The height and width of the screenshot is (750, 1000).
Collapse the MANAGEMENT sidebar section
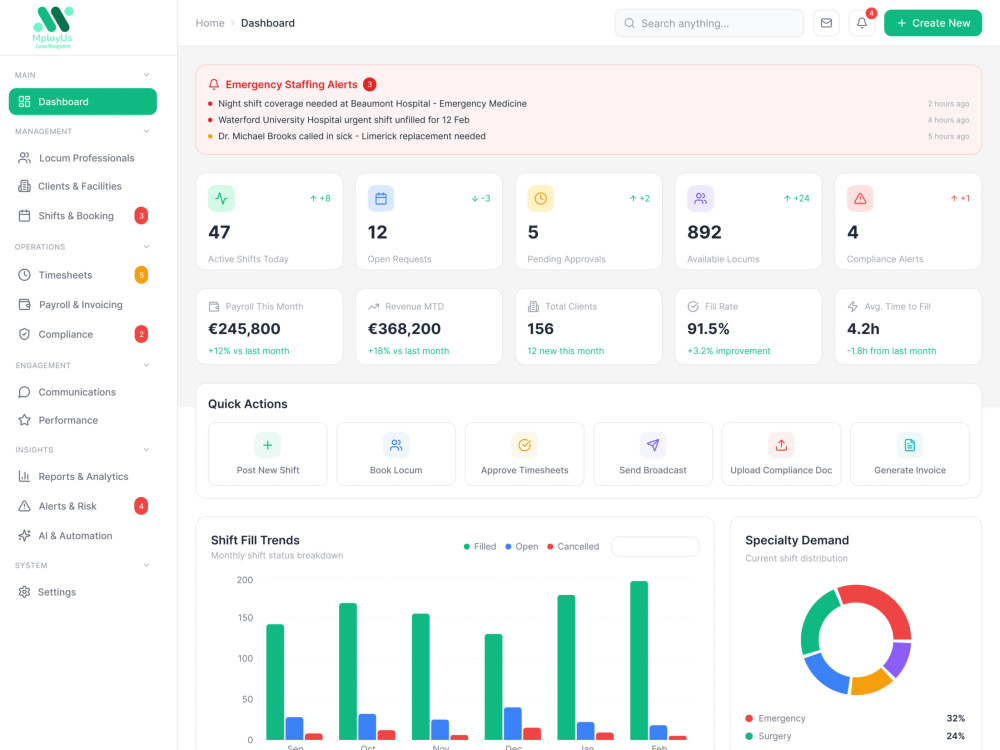147,131
